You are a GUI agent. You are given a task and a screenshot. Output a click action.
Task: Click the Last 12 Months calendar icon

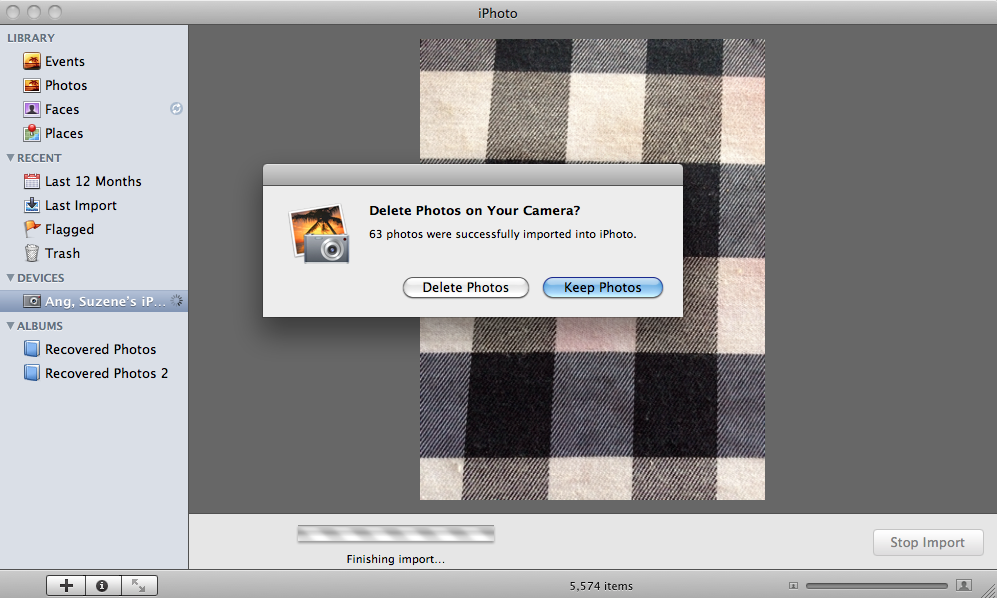coord(32,181)
